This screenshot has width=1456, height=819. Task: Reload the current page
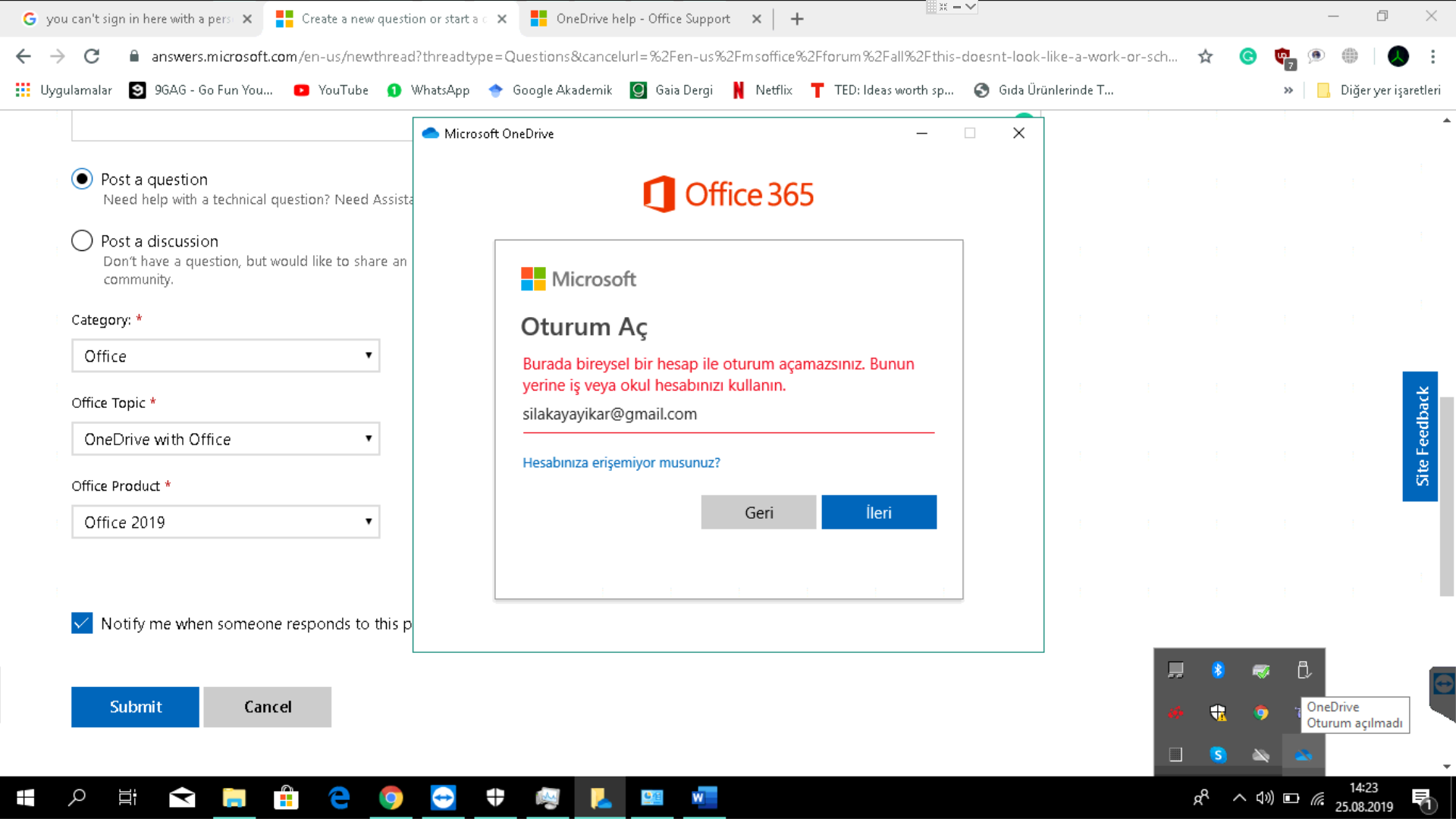92,56
